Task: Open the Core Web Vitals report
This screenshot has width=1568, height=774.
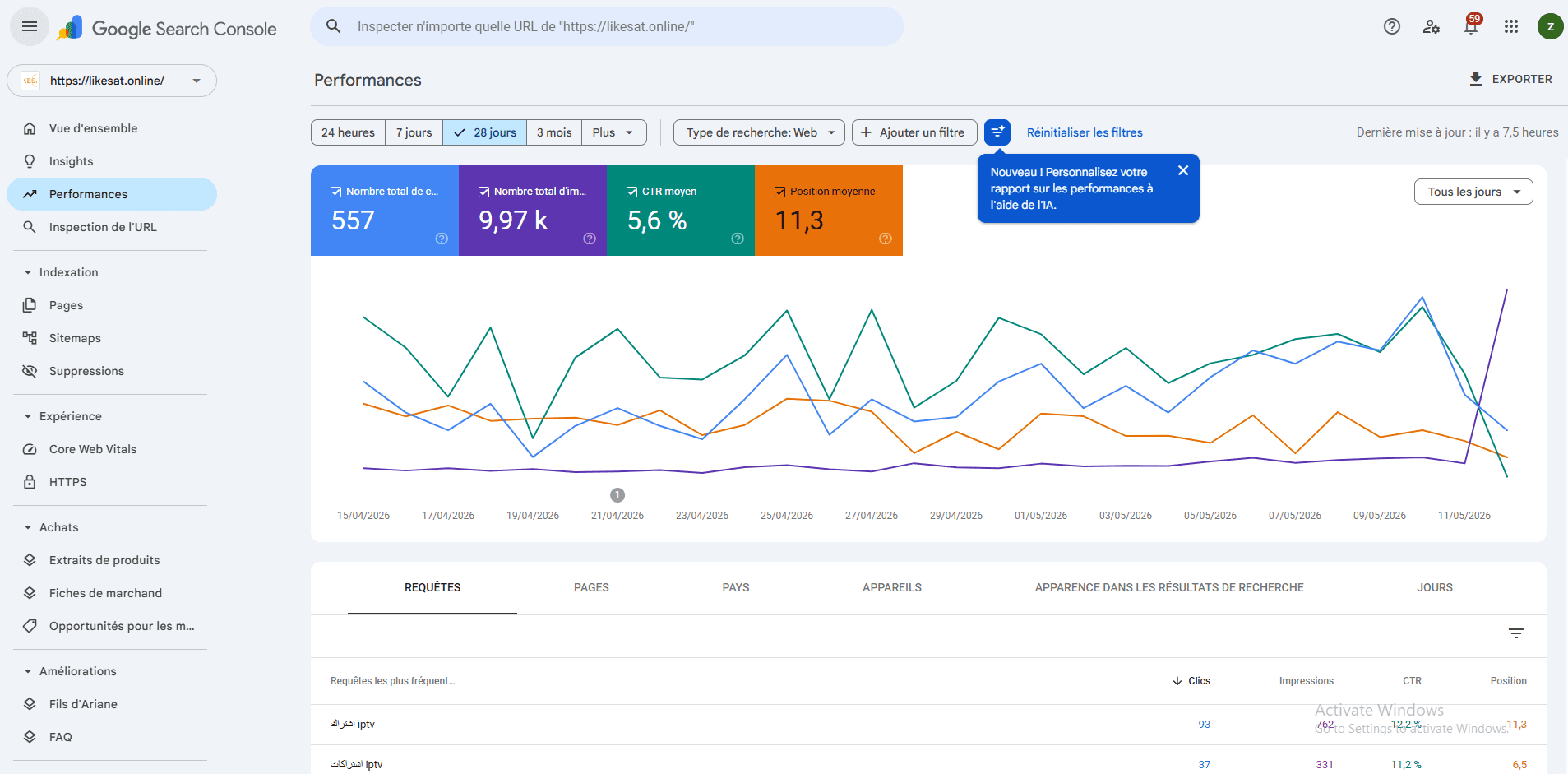Action: point(92,449)
